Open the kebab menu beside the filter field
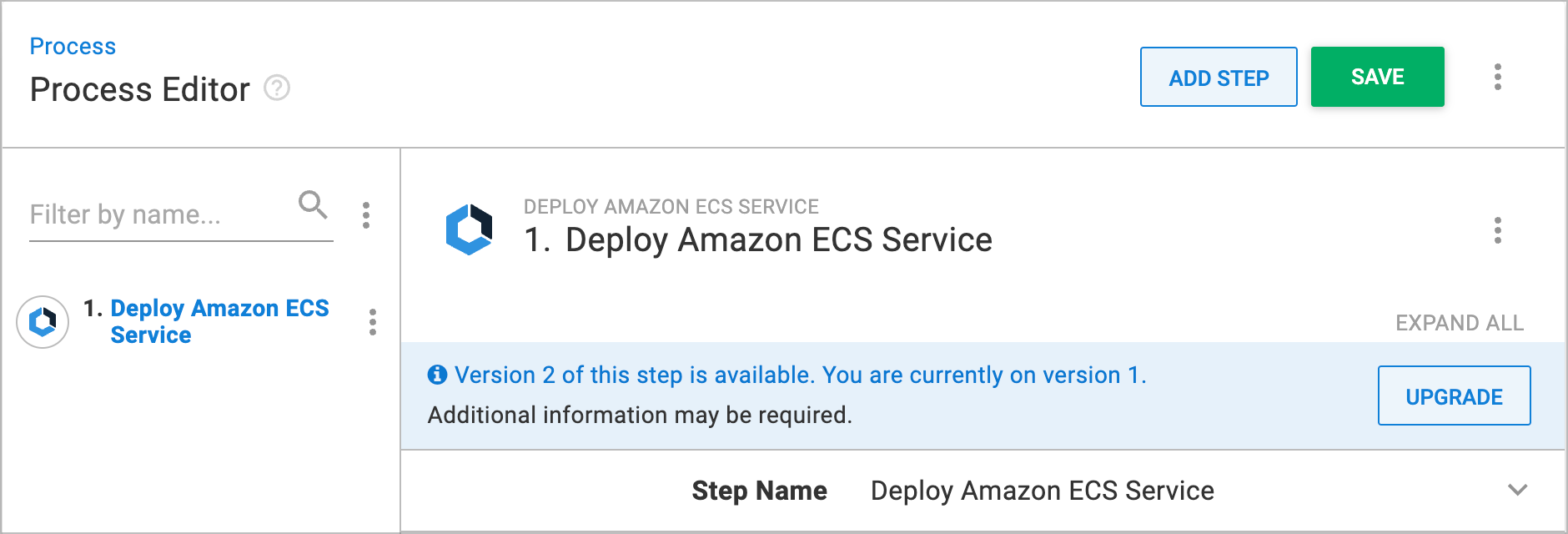 tap(364, 215)
